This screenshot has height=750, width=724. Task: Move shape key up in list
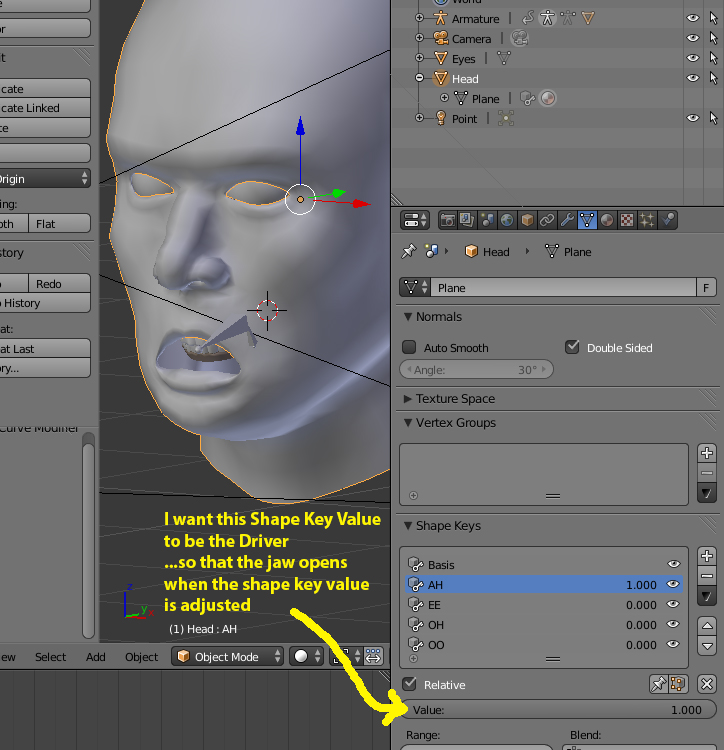[x=707, y=626]
